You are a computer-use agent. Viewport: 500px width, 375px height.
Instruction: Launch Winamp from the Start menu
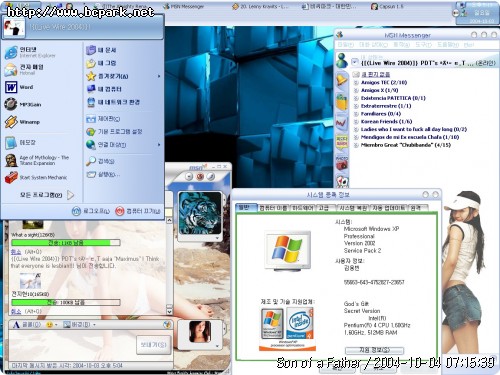[22, 122]
